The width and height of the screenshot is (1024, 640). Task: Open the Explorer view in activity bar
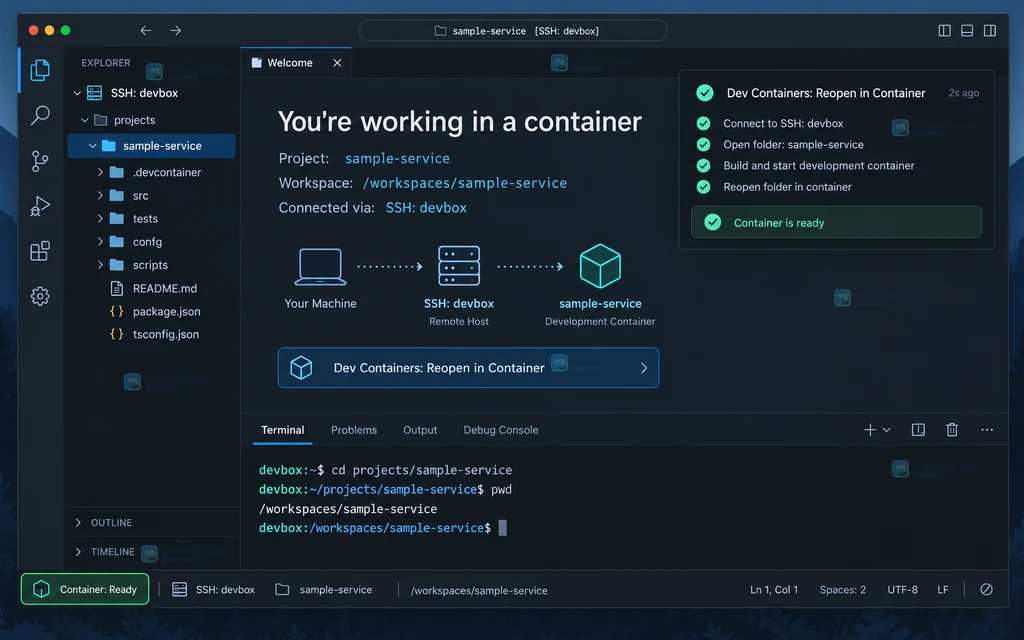[40, 70]
